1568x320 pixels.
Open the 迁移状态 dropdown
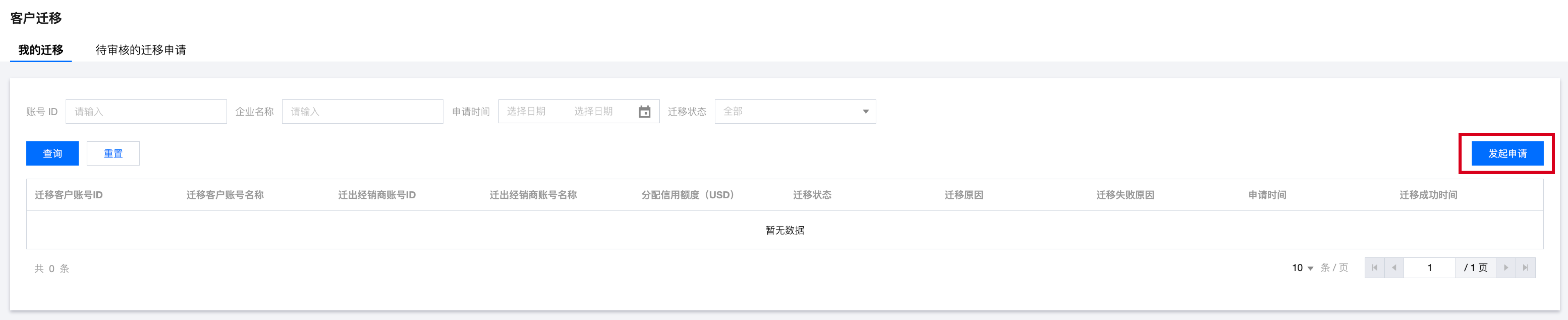[794, 112]
